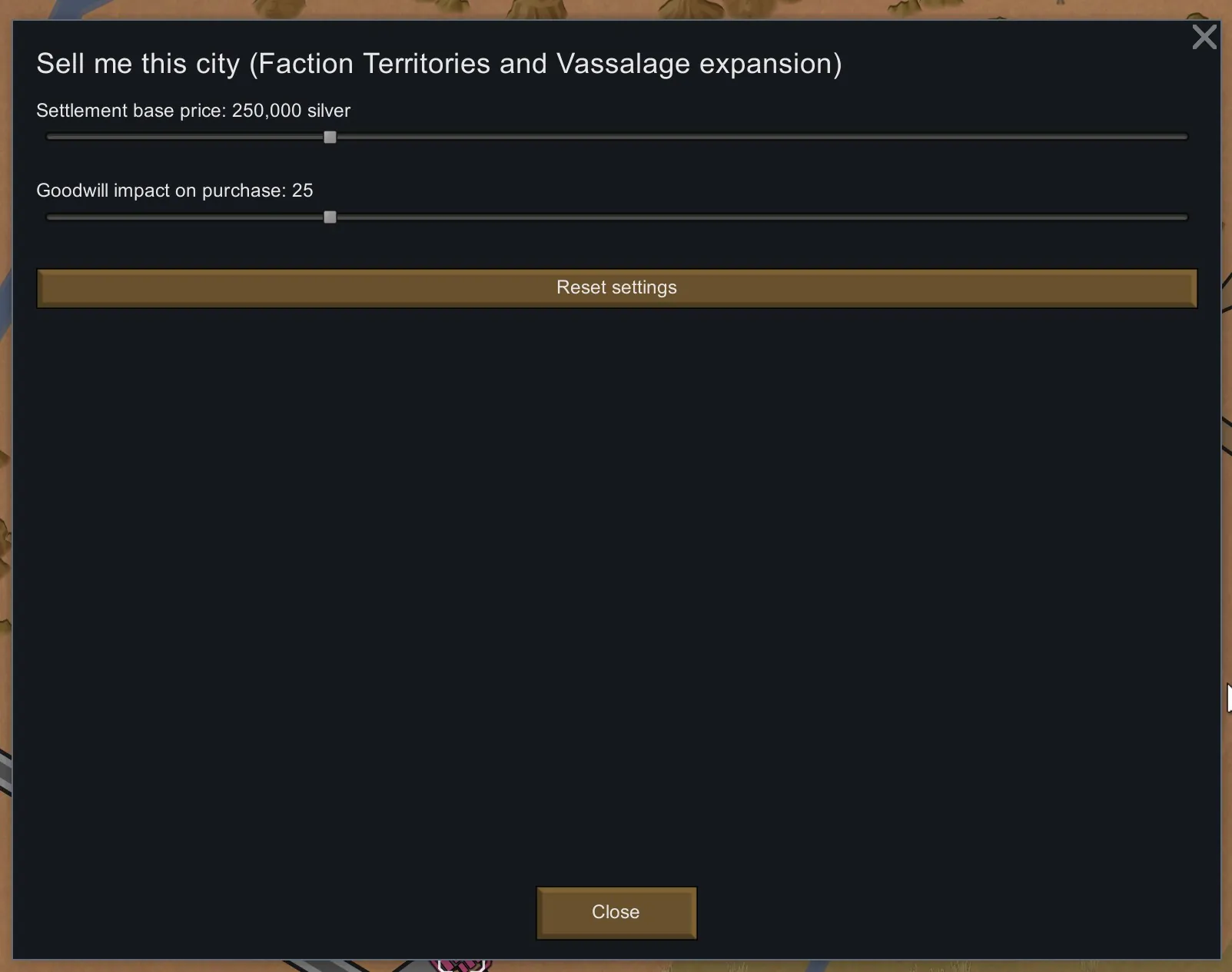The height and width of the screenshot is (972, 1232).
Task: Click the map terrain below the dialog's right side
Action: point(999,966)
